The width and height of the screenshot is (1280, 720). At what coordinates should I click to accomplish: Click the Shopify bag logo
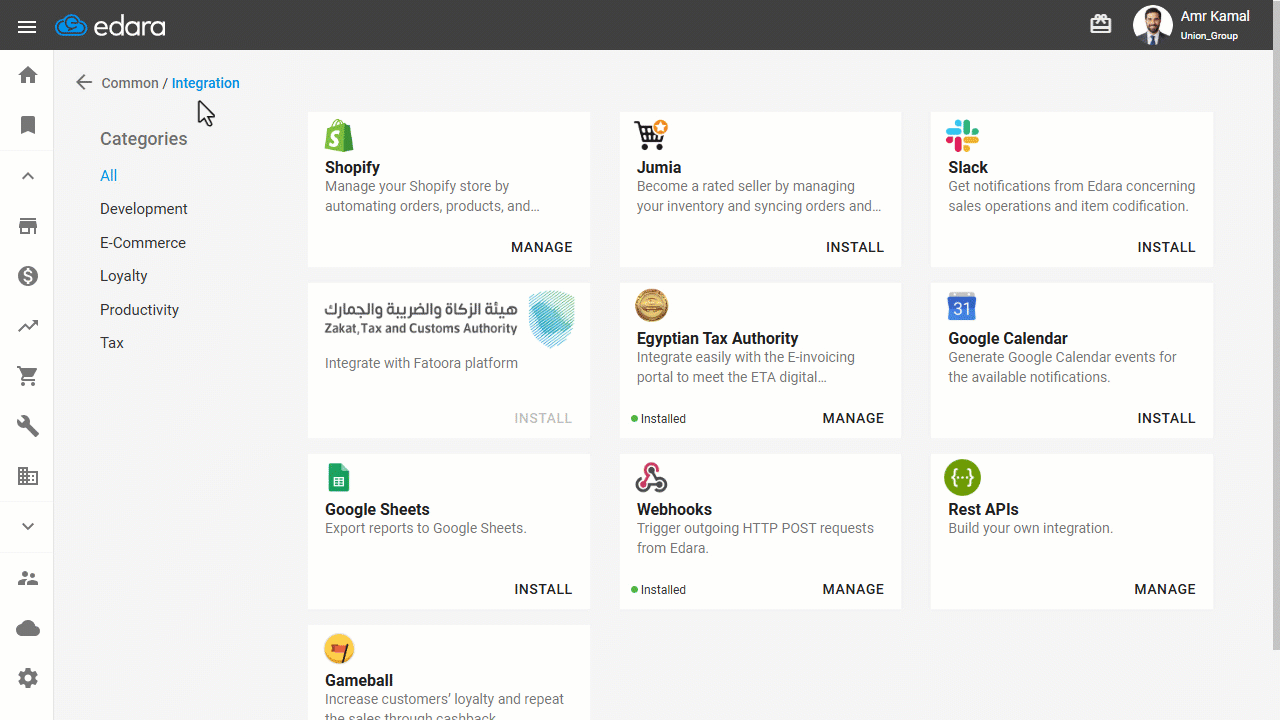[340, 136]
